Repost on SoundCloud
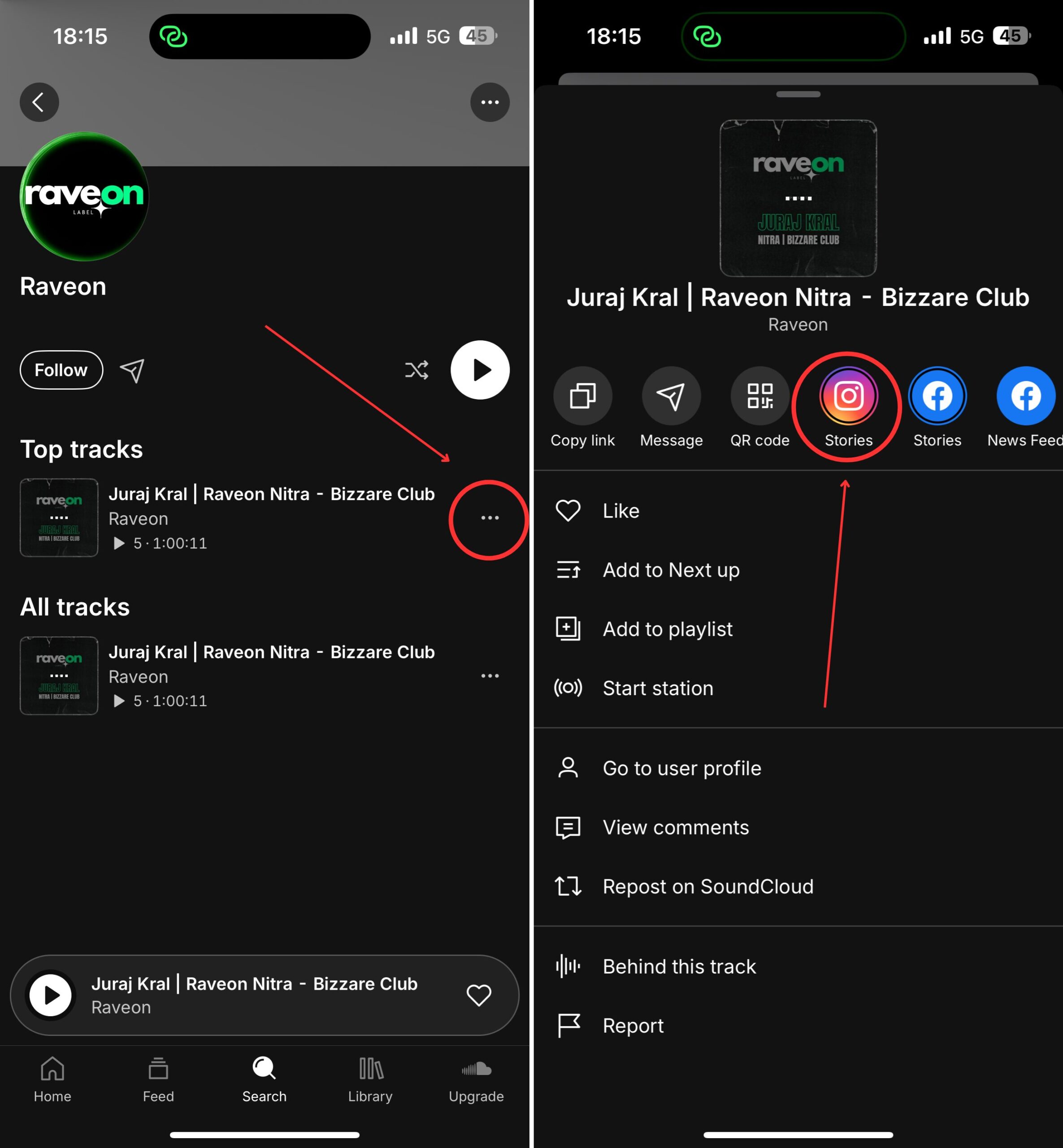Image resolution: width=1063 pixels, height=1148 pixels. pos(798,887)
